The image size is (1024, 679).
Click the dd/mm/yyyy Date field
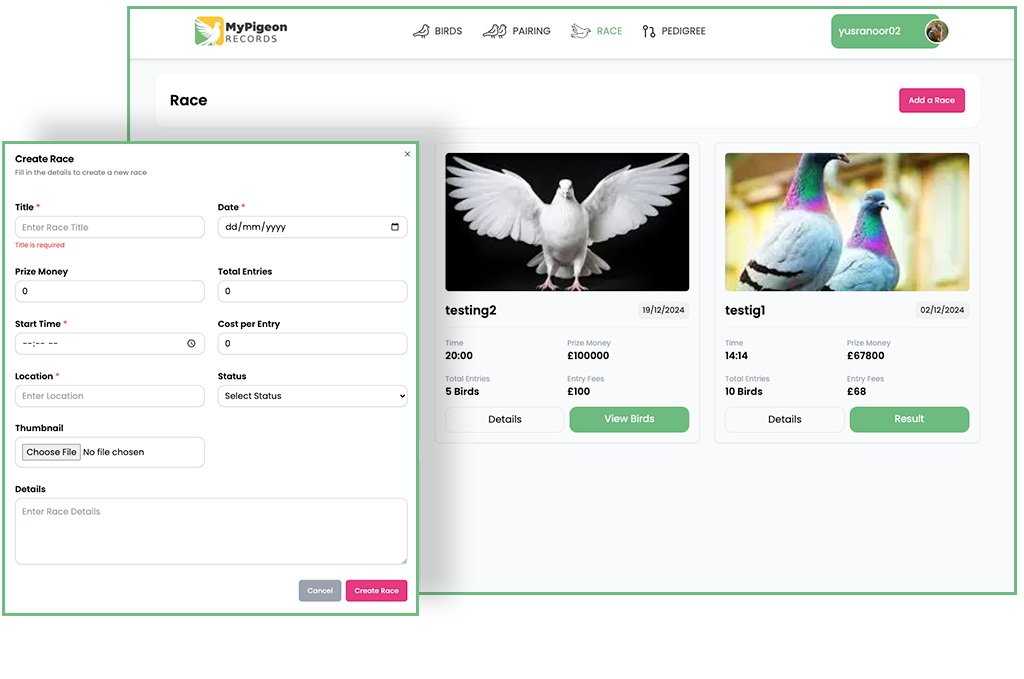click(312, 227)
